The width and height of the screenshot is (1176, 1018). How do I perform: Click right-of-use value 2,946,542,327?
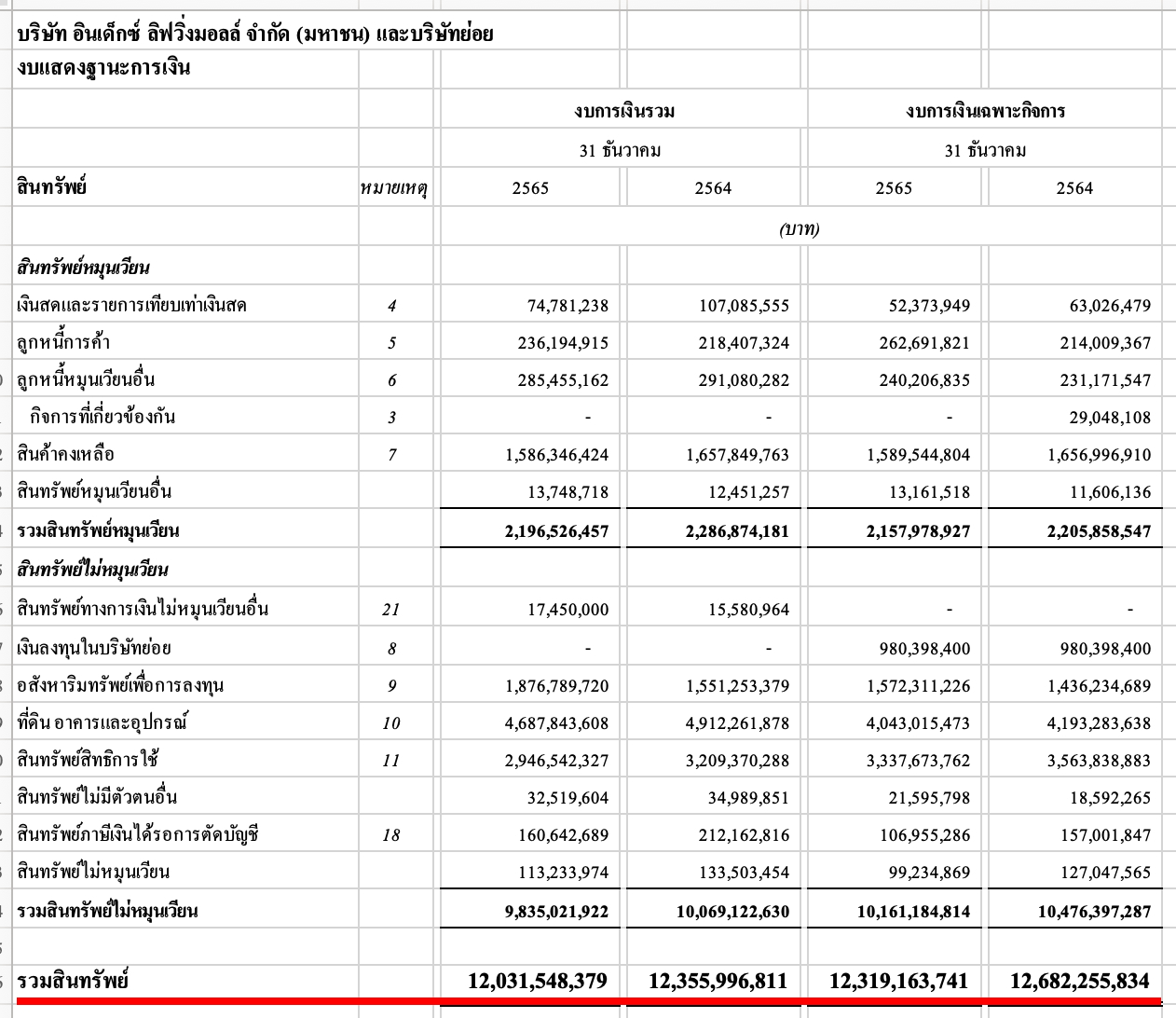557,761
